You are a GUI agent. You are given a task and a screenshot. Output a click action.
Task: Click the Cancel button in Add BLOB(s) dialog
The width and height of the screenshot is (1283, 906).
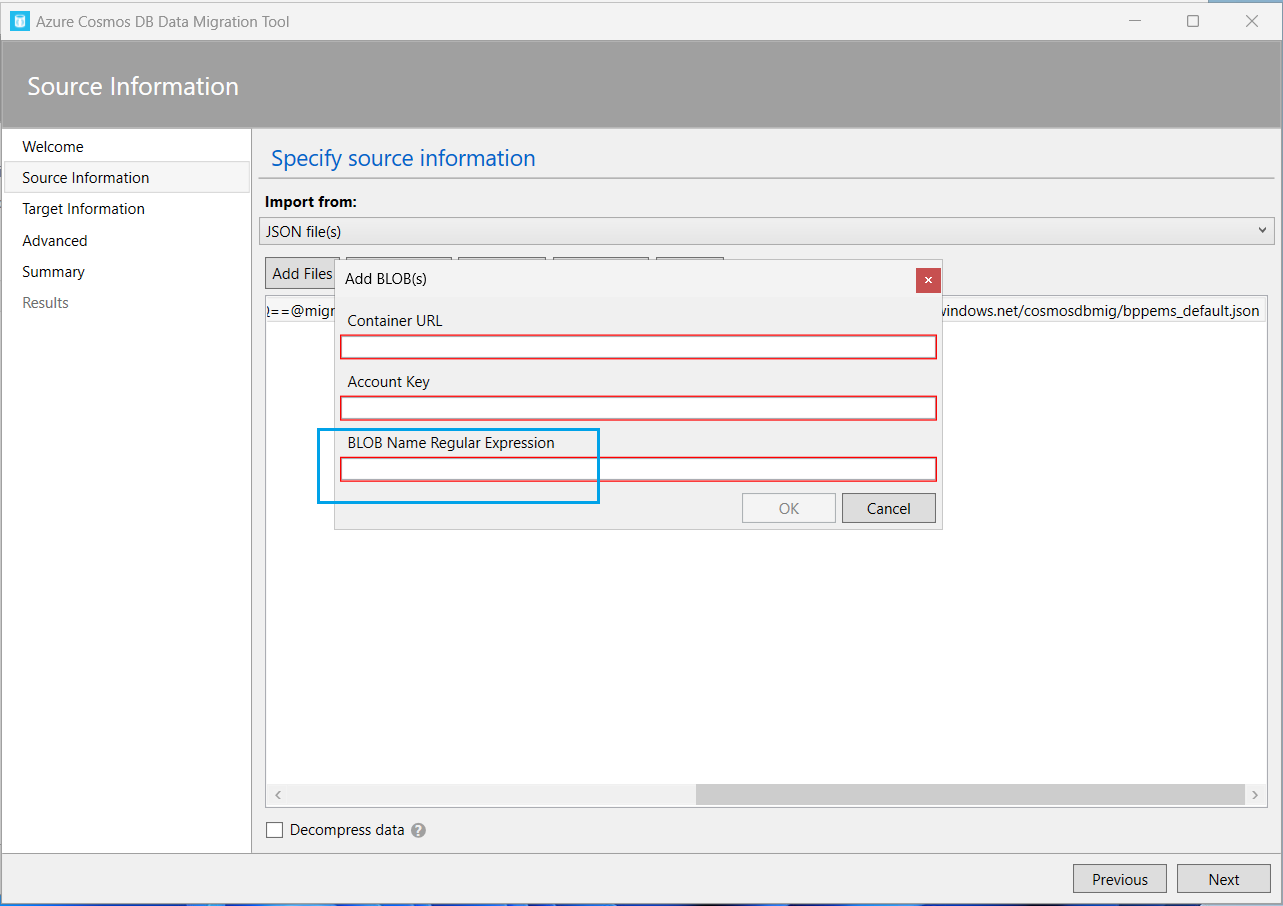point(889,508)
